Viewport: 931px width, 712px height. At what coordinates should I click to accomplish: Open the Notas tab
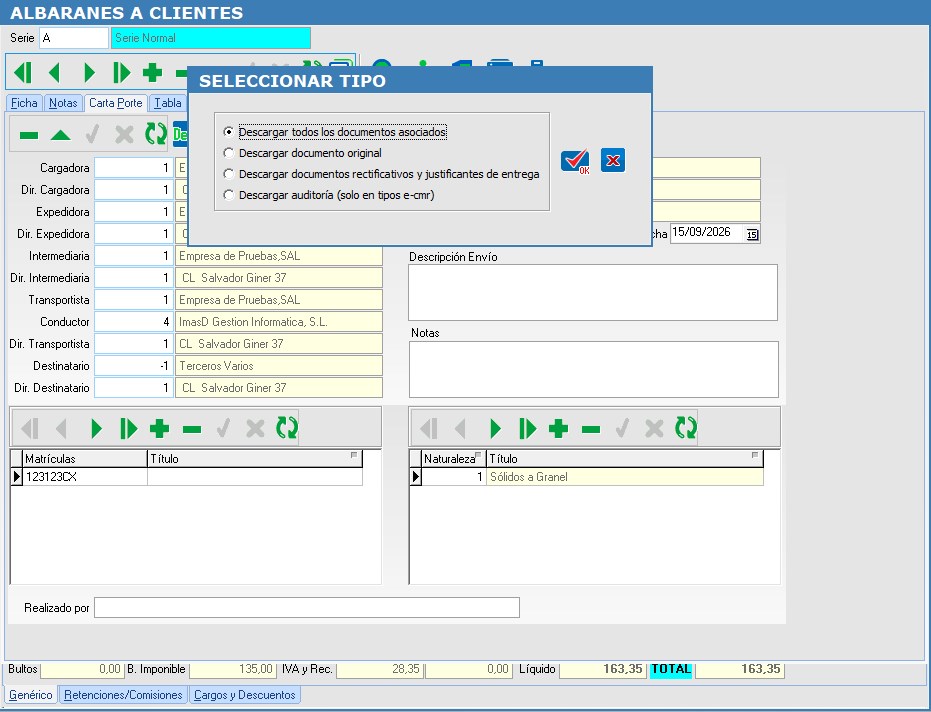[63, 103]
